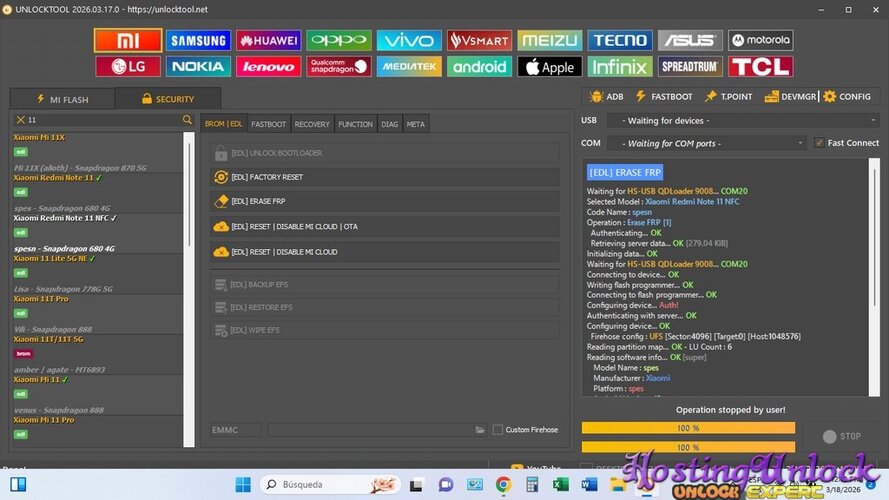Viewport: 889px width, 500px height.
Task: Open the Qualcomm Snapdragon brand tile
Action: tap(339, 67)
